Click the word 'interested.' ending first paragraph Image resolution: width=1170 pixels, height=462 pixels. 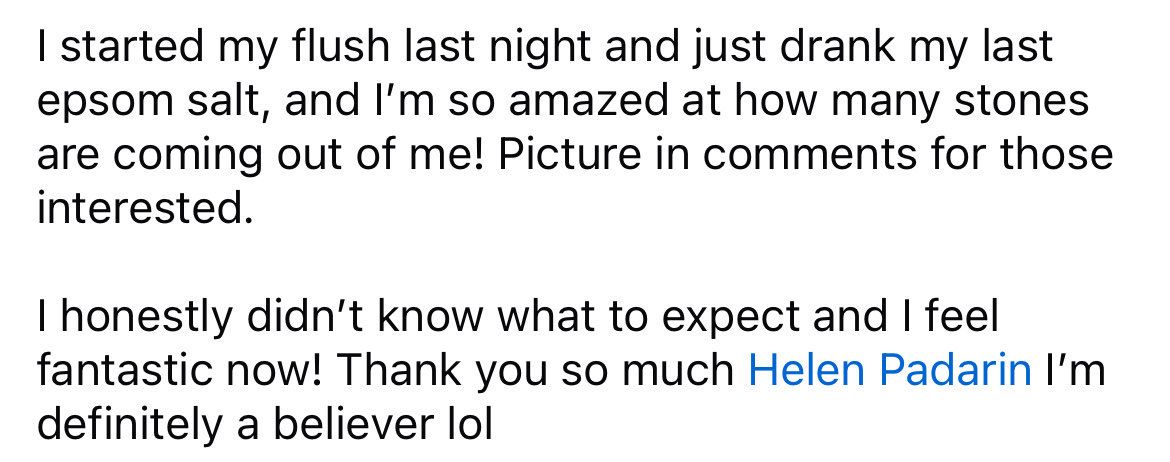click(141, 208)
